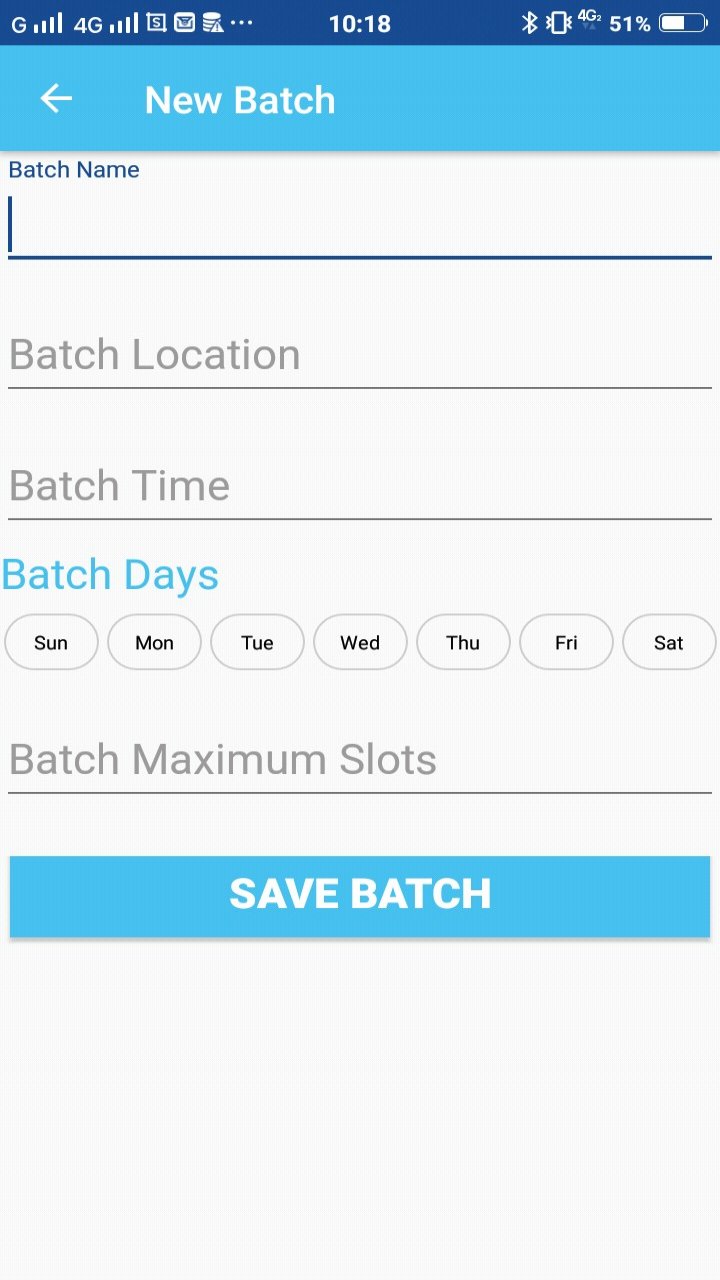
Task: Tap the Batch Maximum Slots field
Action: 360,760
